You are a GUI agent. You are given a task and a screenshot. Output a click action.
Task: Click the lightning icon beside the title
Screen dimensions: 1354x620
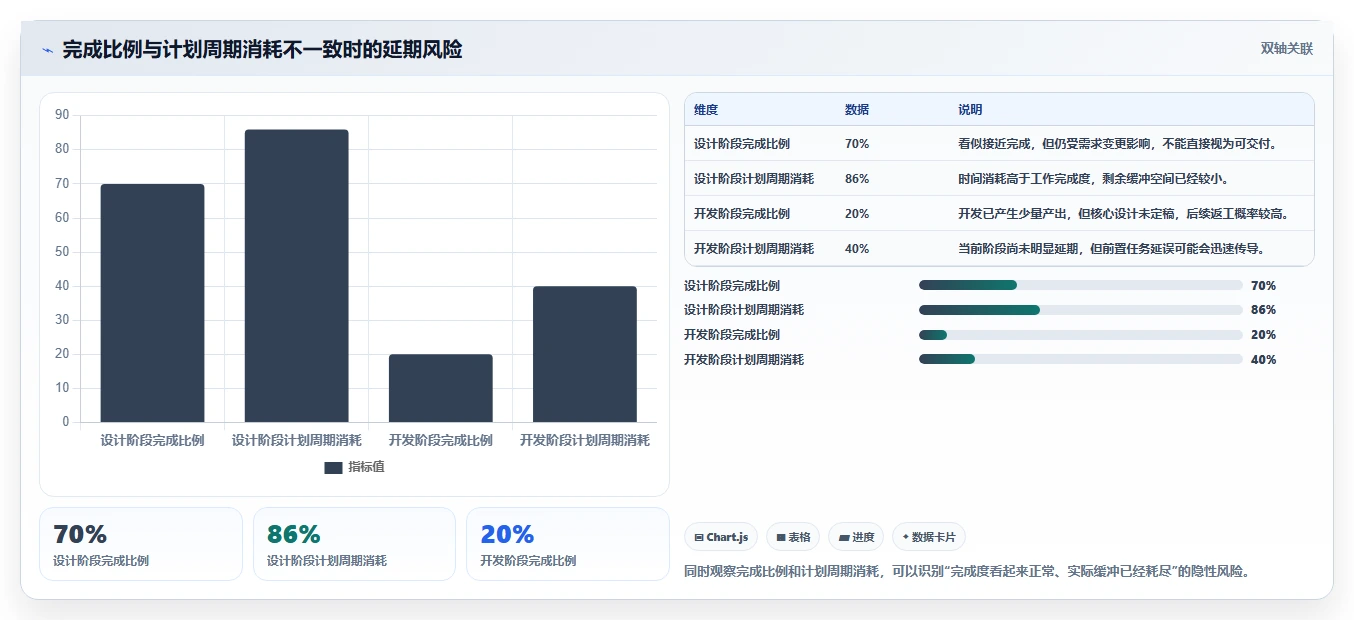(48, 49)
